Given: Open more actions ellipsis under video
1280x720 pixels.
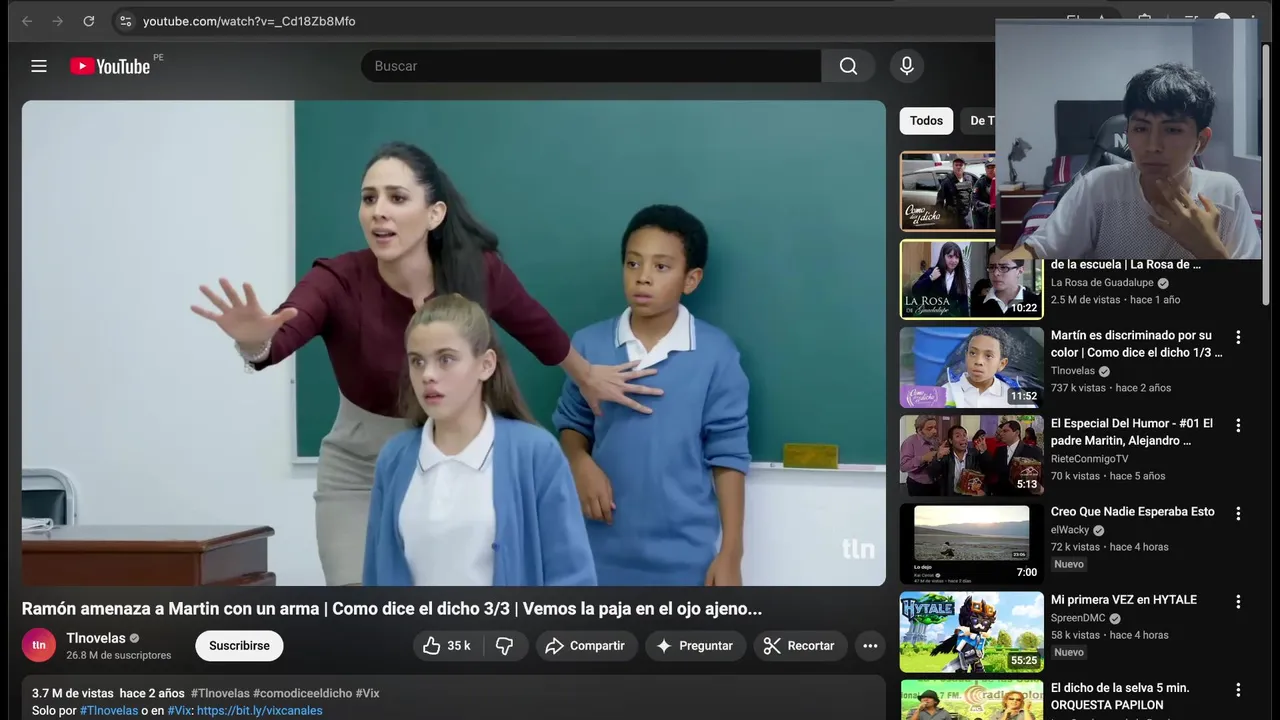Looking at the screenshot, I should point(870,646).
